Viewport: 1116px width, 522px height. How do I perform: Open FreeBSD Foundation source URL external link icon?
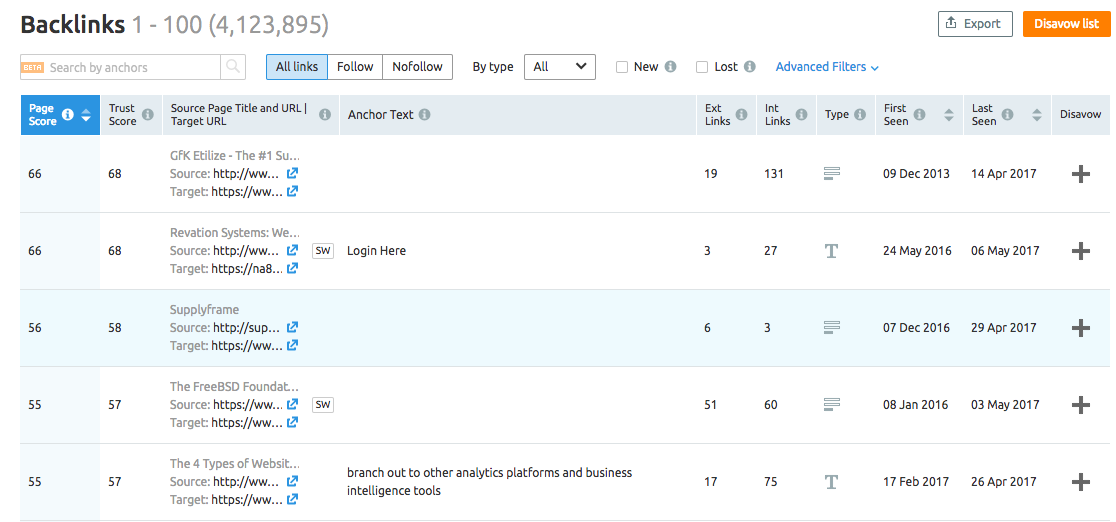(x=292, y=404)
